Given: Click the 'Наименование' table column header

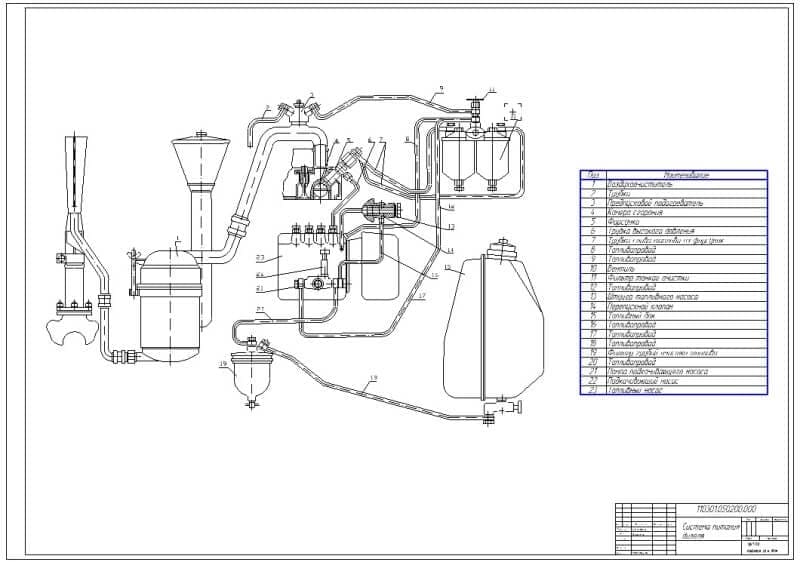Looking at the screenshot, I should (686, 175).
